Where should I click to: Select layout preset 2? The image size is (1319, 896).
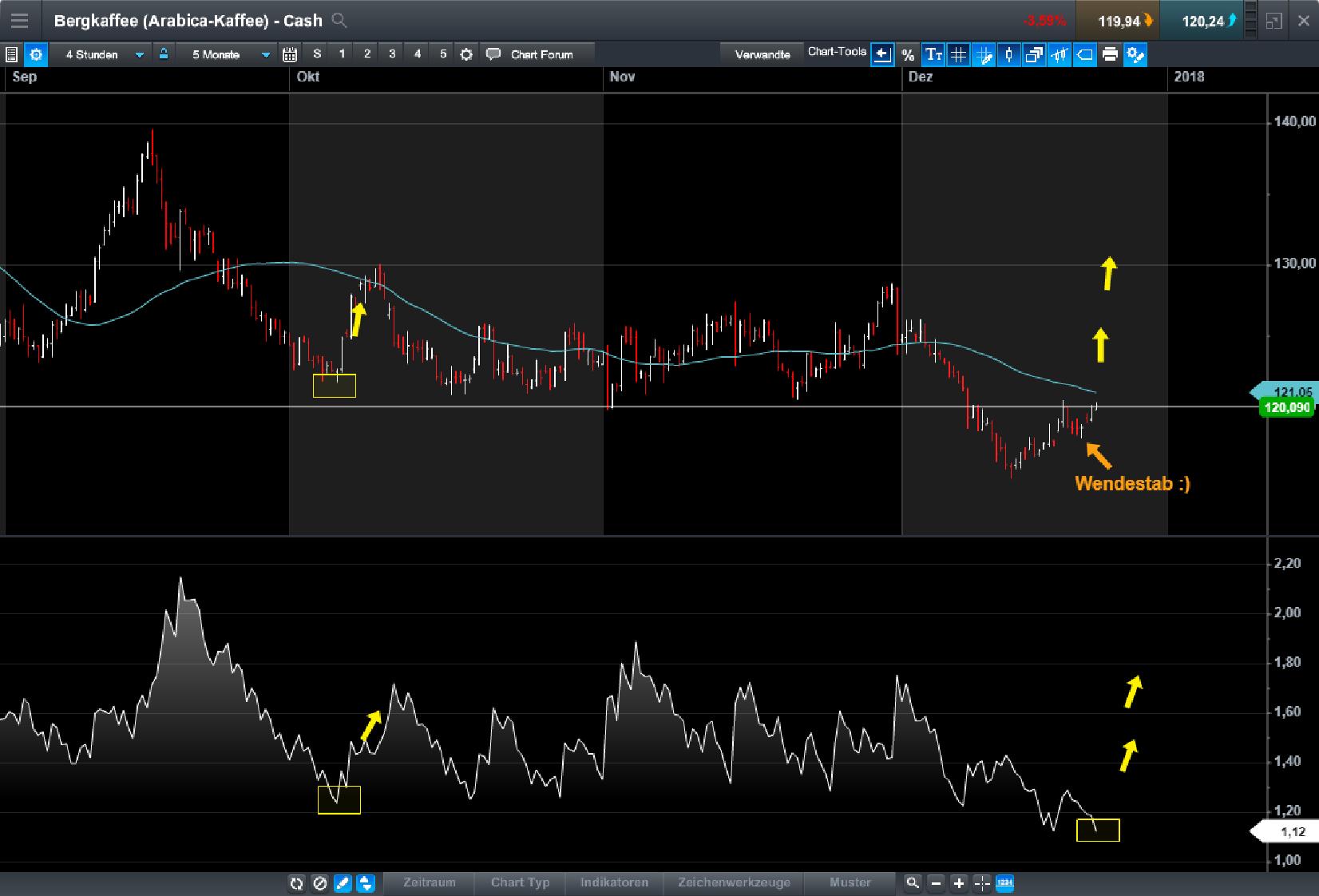367,54
